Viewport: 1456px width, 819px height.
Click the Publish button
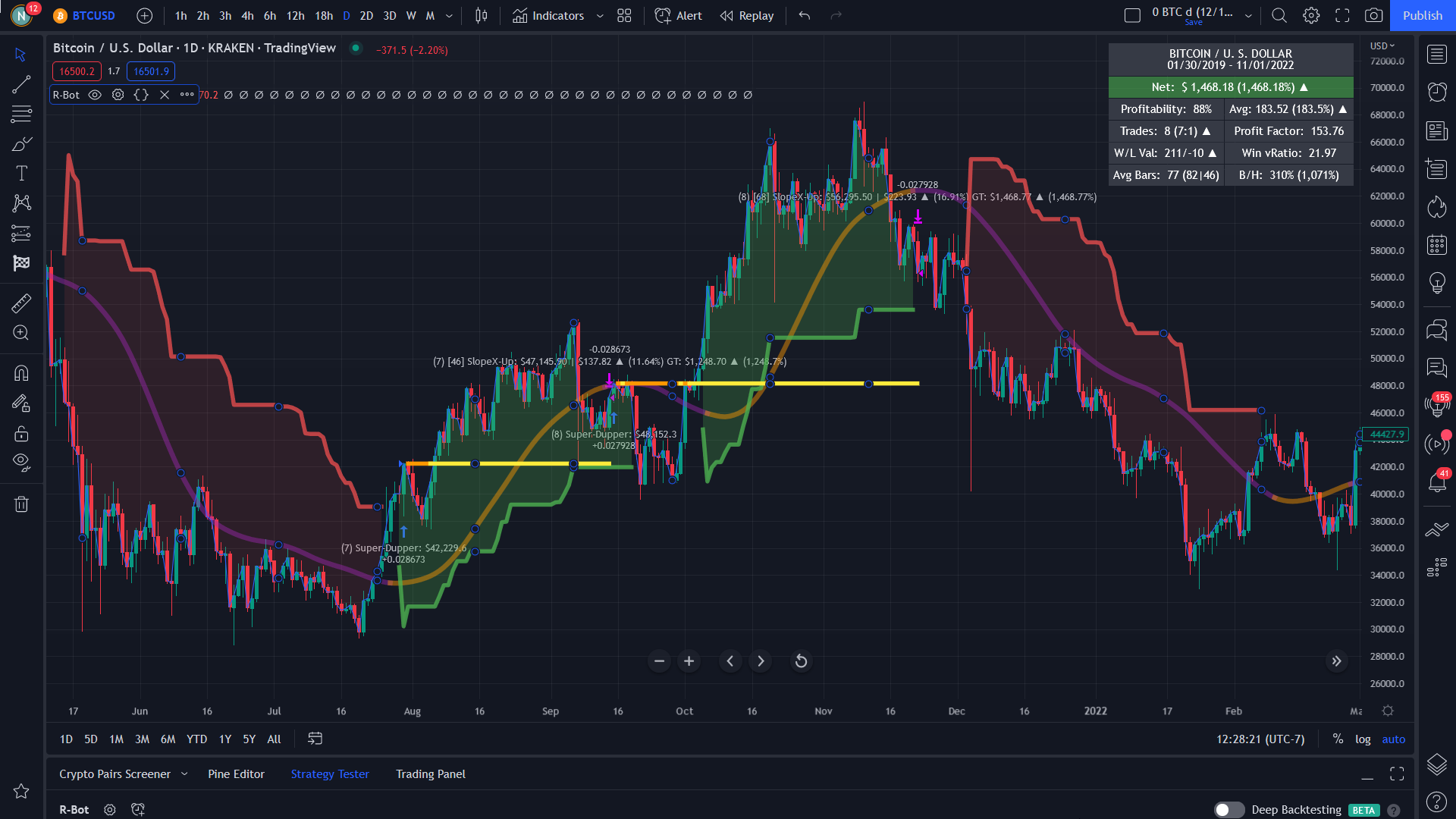pos(1422,15)
